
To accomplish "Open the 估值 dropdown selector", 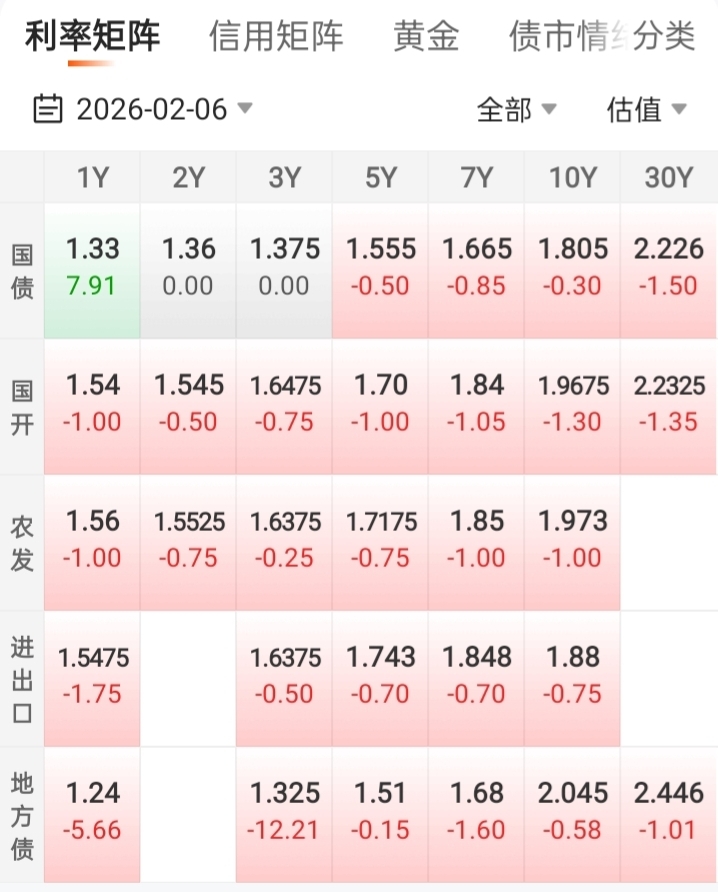I will click(x=646, y=110).
